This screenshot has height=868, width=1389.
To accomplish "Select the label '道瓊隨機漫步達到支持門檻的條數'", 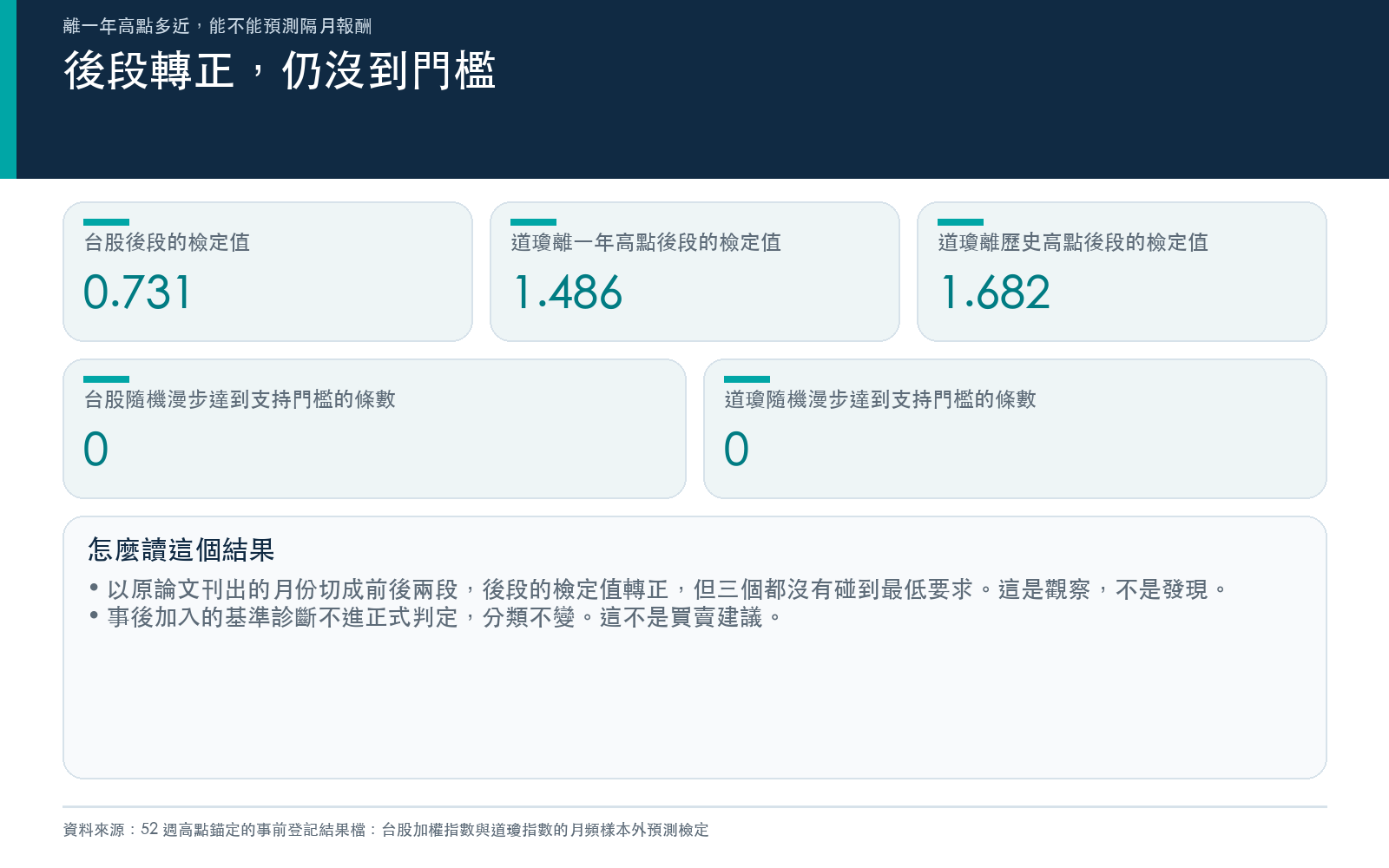I will (880, 399).
